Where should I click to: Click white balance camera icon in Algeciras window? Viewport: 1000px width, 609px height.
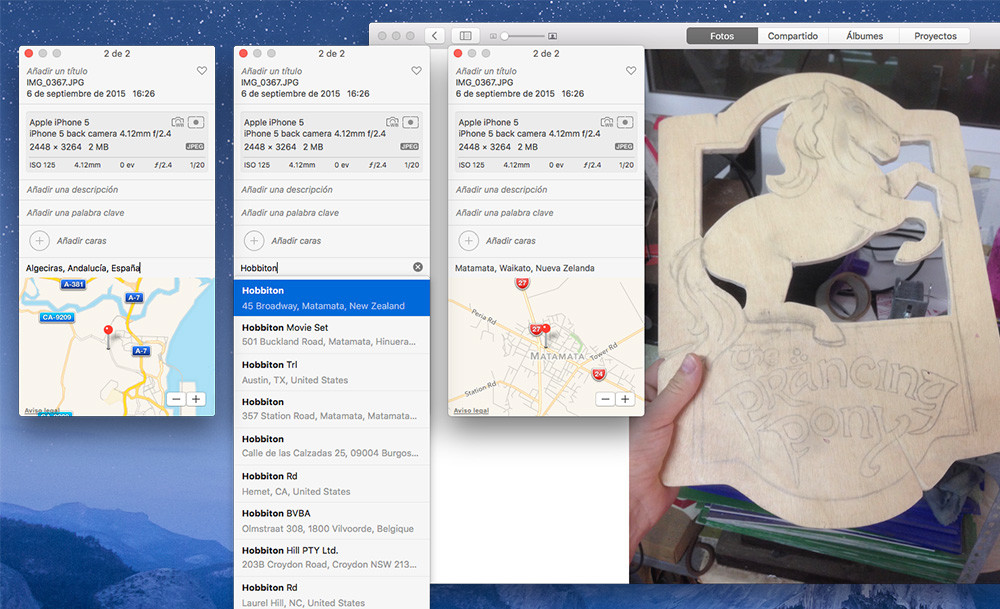[x=177, y=122]
